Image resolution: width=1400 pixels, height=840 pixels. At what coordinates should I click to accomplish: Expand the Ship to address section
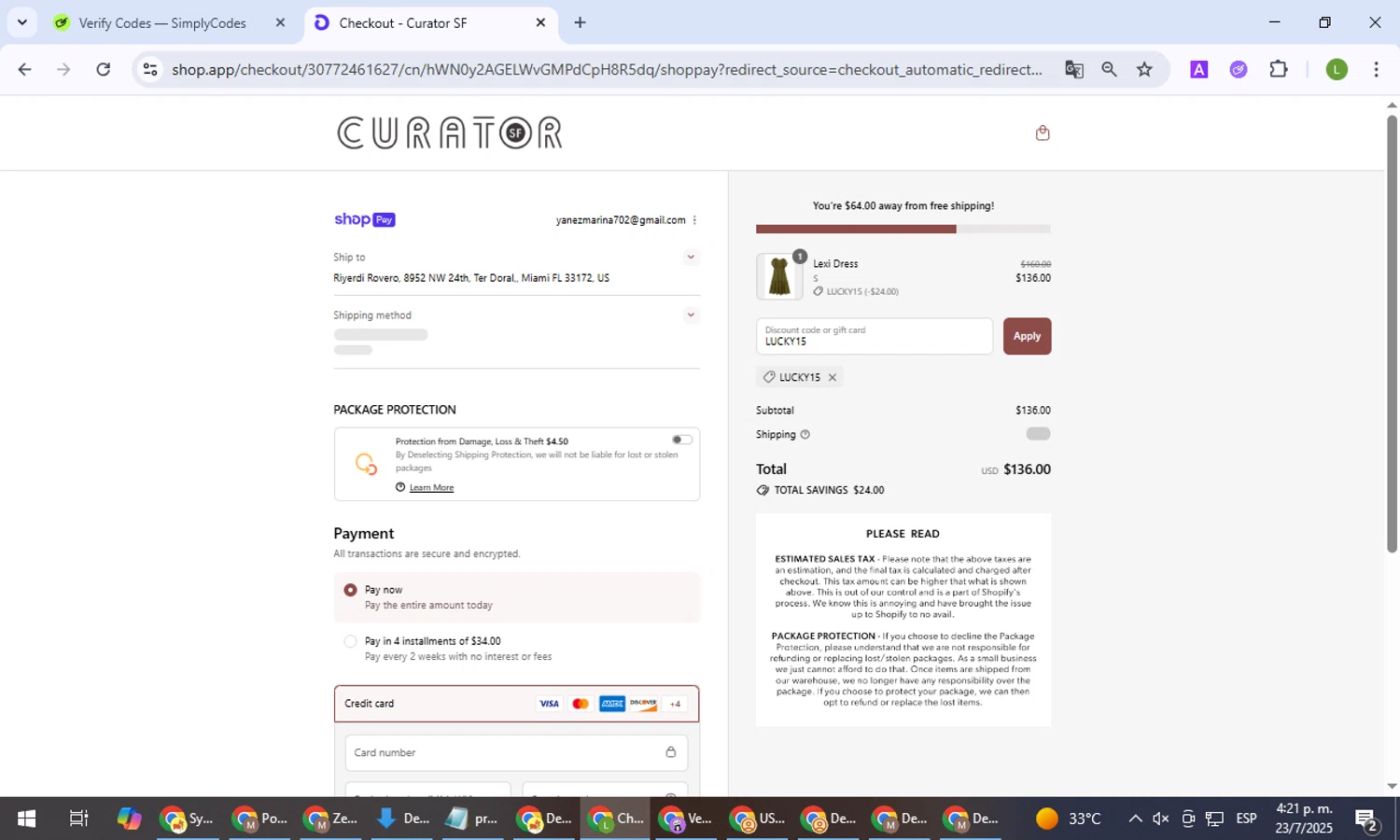coord(691,257)
